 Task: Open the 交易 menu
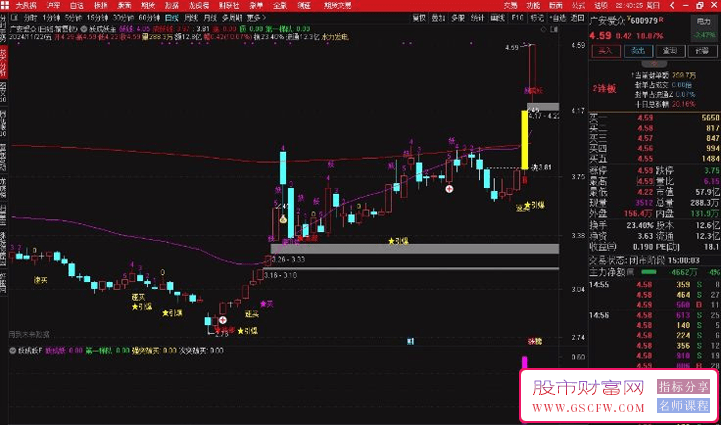pyautogui.click(x=510, y=6)
